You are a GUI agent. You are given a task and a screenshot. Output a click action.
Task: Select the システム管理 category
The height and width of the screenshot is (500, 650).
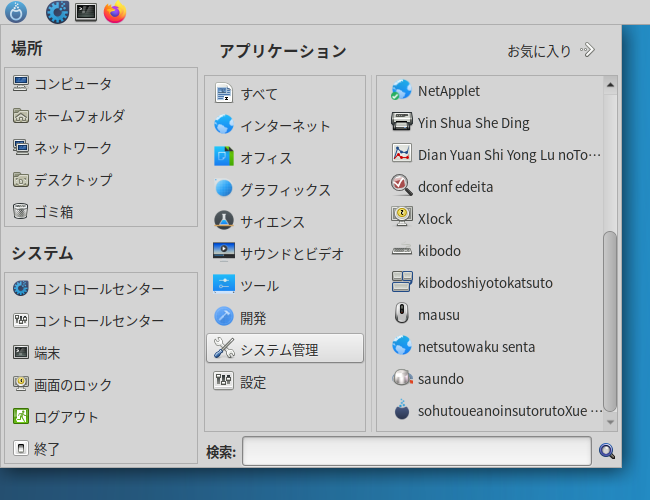285,348
